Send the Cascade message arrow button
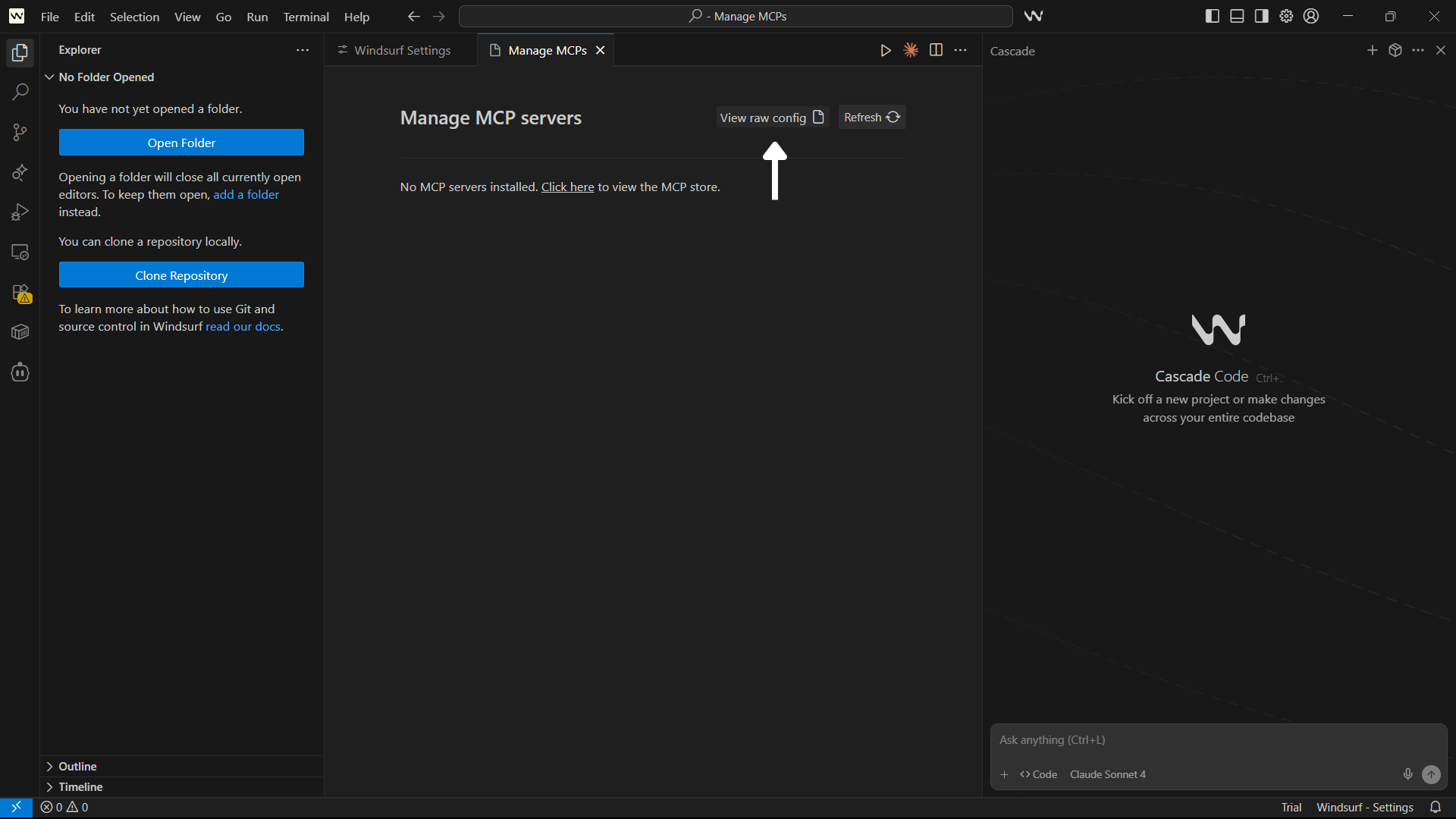The image size is (1456, 819). [x=1431, y=774]
